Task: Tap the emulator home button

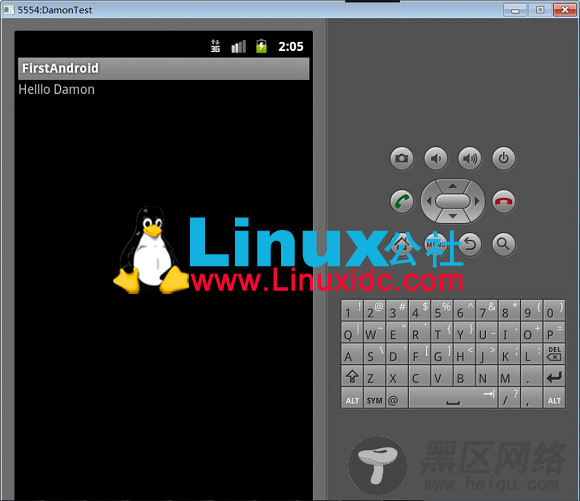Action: 402,244
